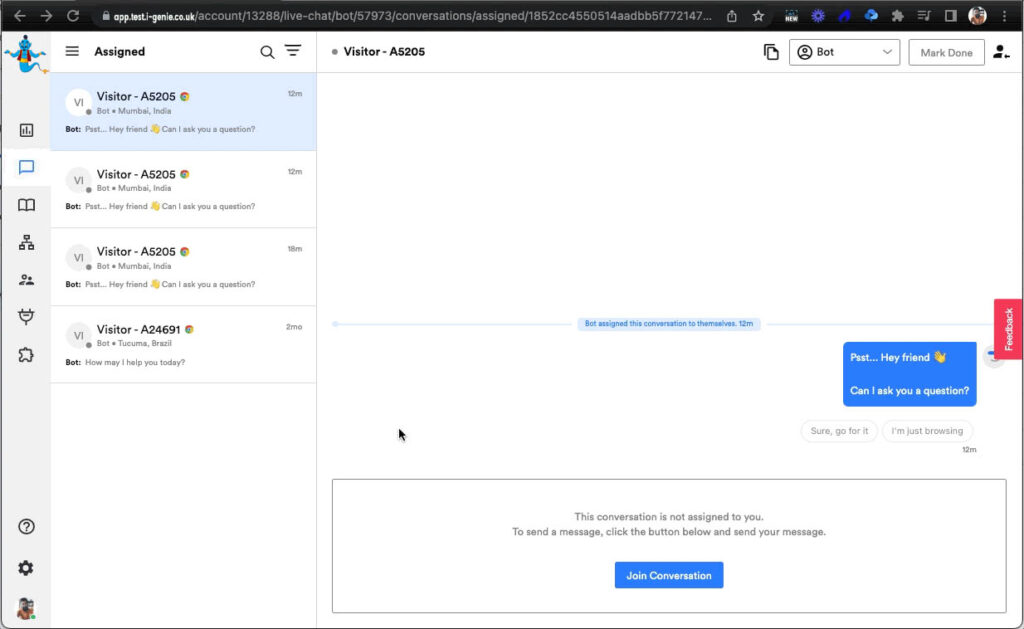Screen dimensions: 1024x629
Task: Open the integrations plug icon
Action: 26,317
